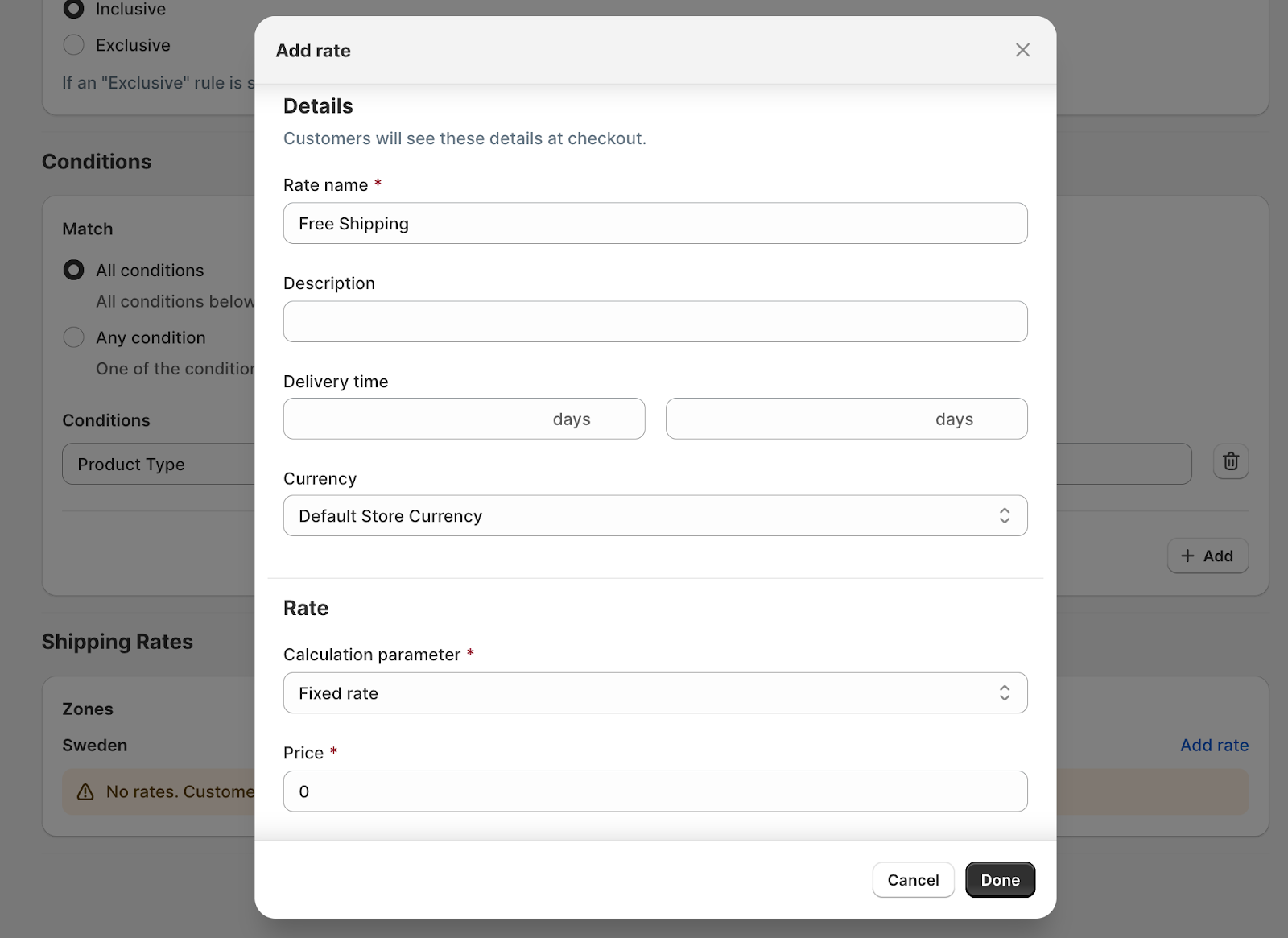Focus the Rate name field
Viewport: 1288px width, 938px height.
(x=654, y=224)
